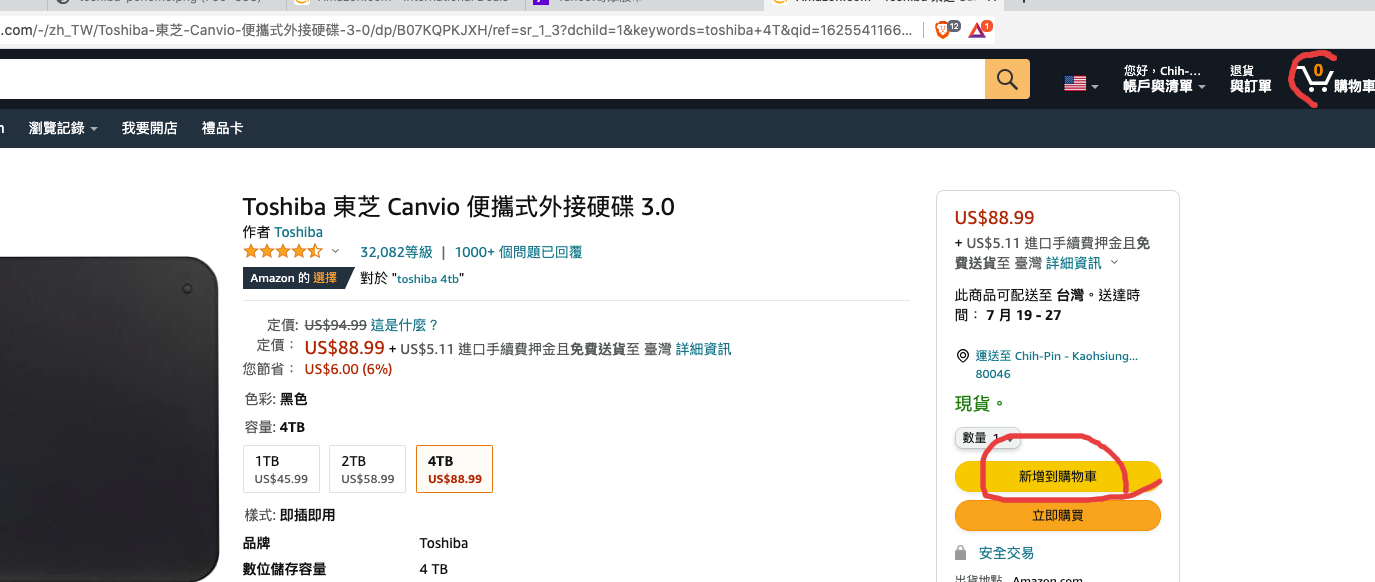This screenshot has height=582, width=1375.
Task: Click the orange buy now button
Action: 1057,516
